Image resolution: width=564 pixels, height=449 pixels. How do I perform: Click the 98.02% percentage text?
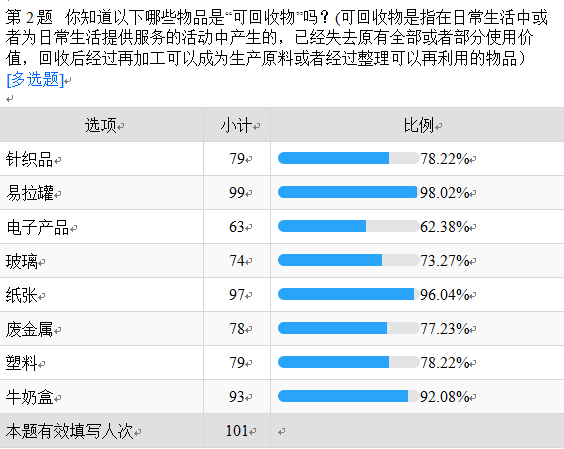[x=445, y=193]
